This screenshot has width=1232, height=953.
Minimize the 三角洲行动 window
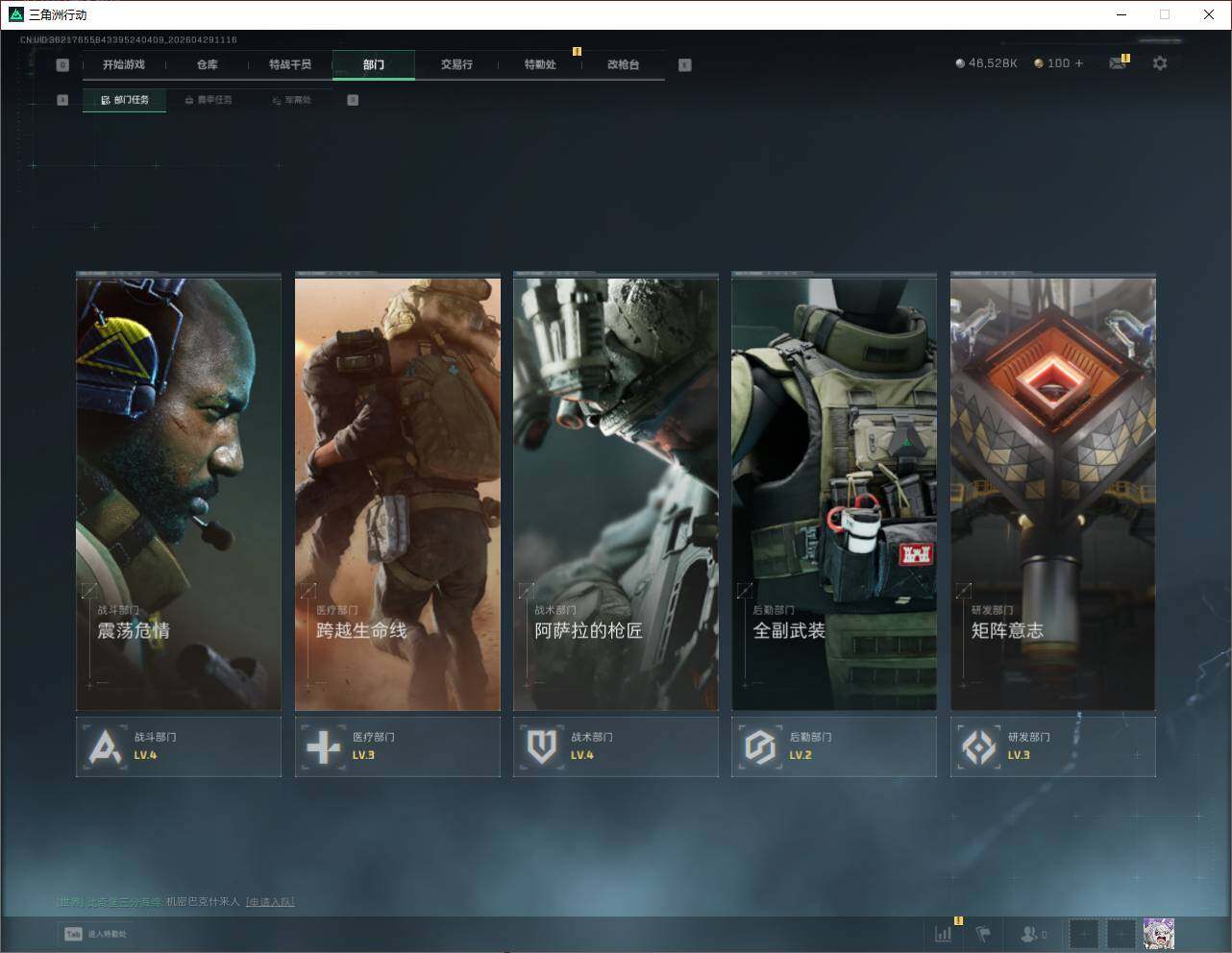pos(1121,14)
